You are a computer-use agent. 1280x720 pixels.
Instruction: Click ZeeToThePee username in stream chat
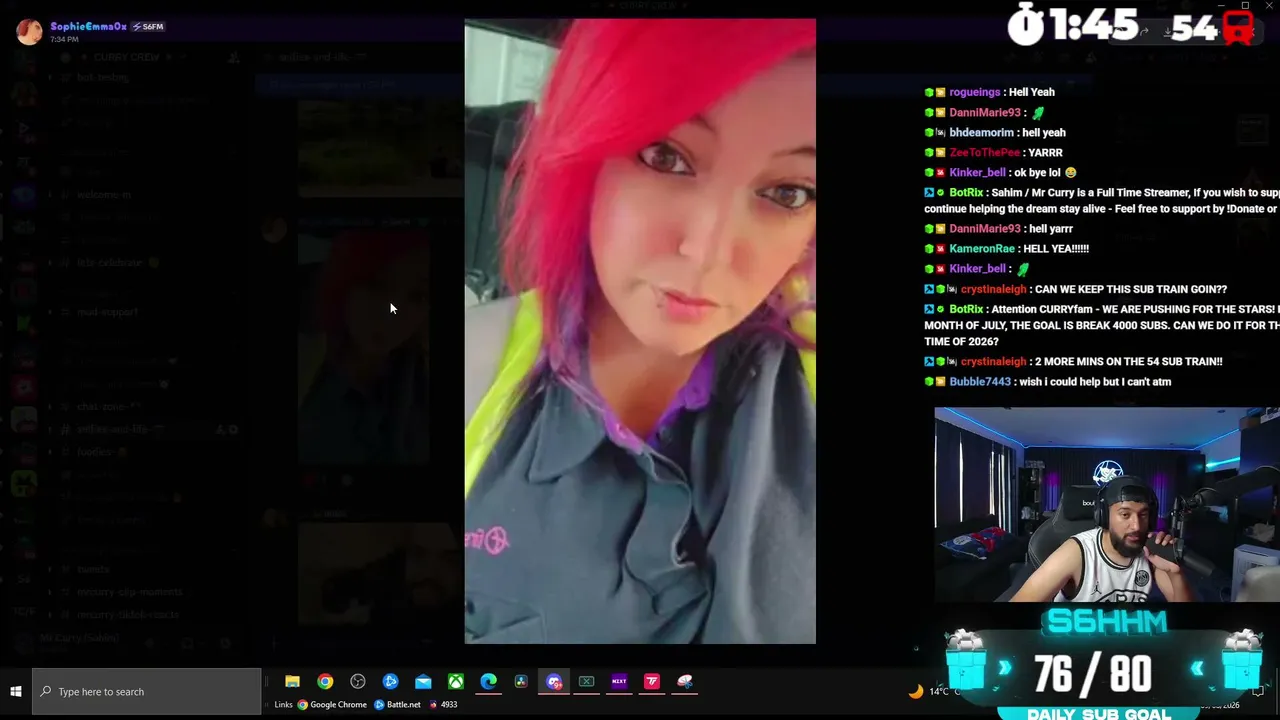click(984, 153)
